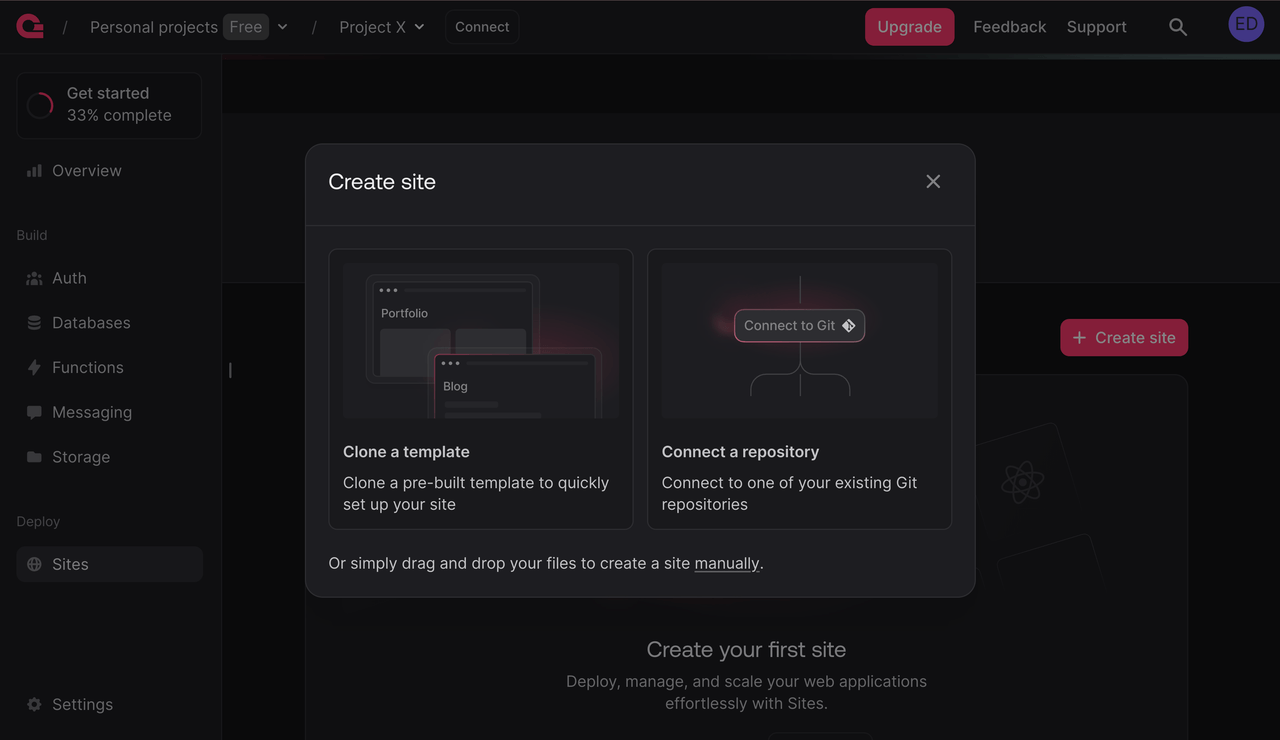Check the Get started progress indicator

pyautogui.click(x=108, y=104)
